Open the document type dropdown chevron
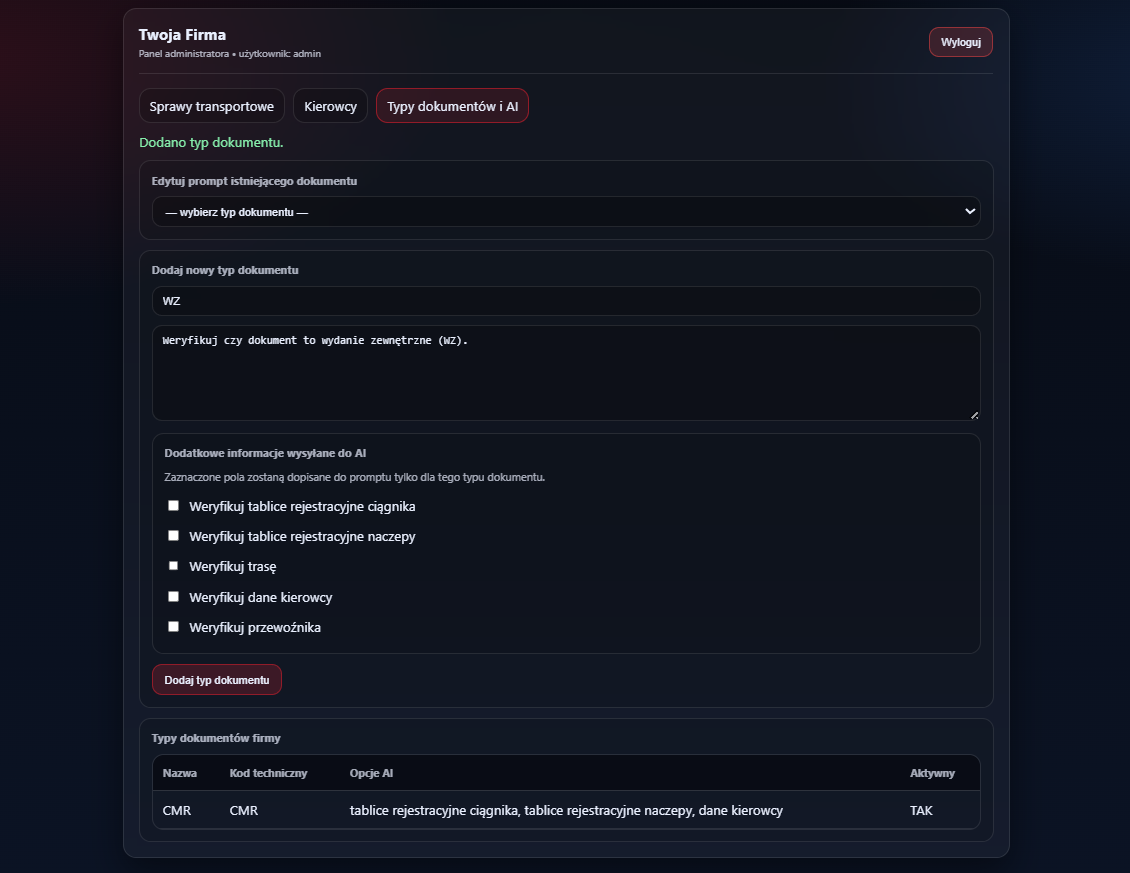The image size is (1130, 873). point(969,211)
